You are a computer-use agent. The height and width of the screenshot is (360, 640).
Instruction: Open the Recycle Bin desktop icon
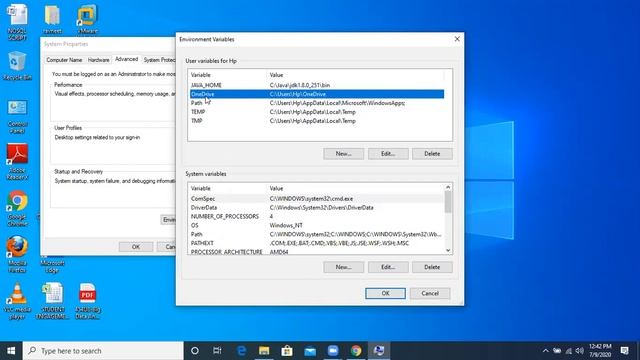click(x=17, y=65)
